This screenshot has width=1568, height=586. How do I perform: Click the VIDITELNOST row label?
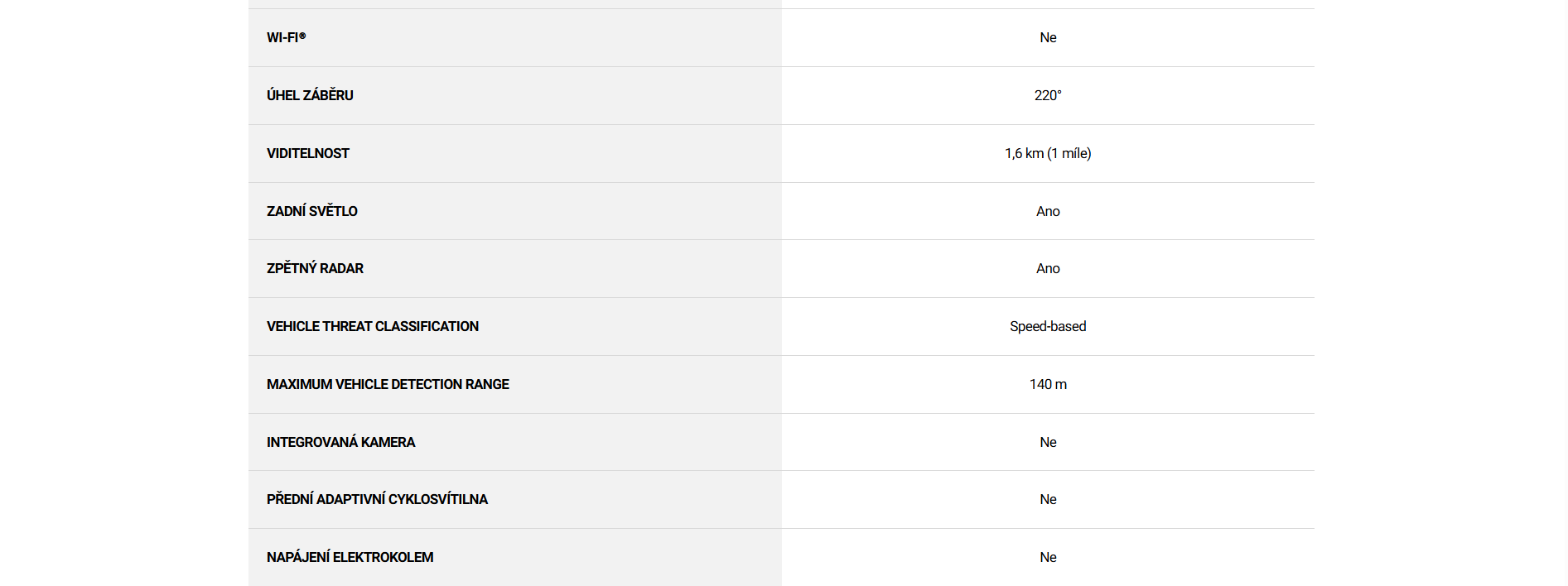coord(308,153)
